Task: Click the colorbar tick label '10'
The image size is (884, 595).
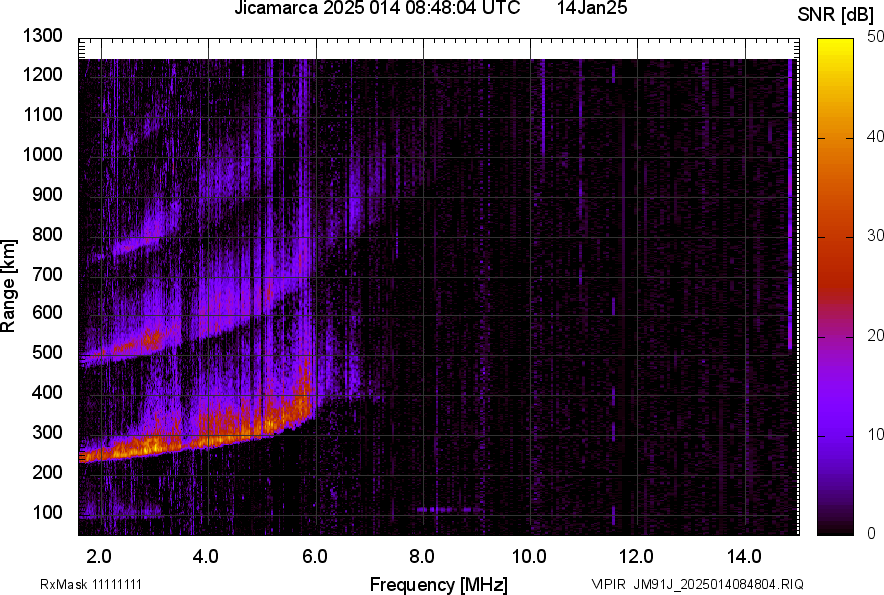Action: coord(876,434)
